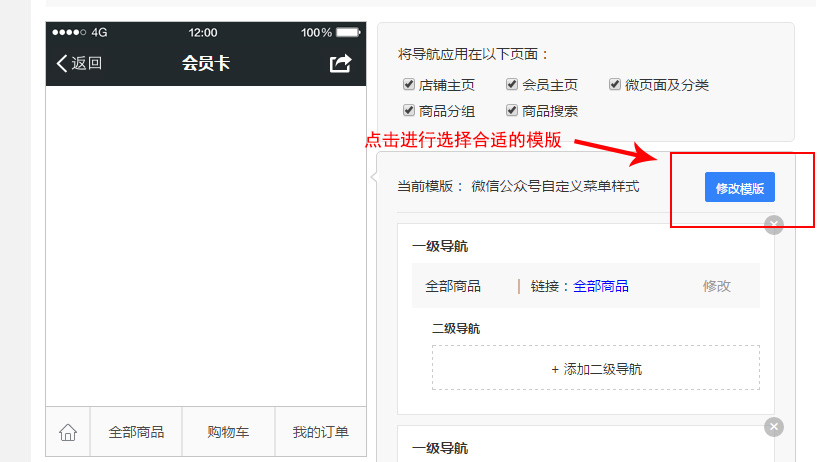
Task: Remove the first 一级导航 card via X
Action: coord(774,225)
